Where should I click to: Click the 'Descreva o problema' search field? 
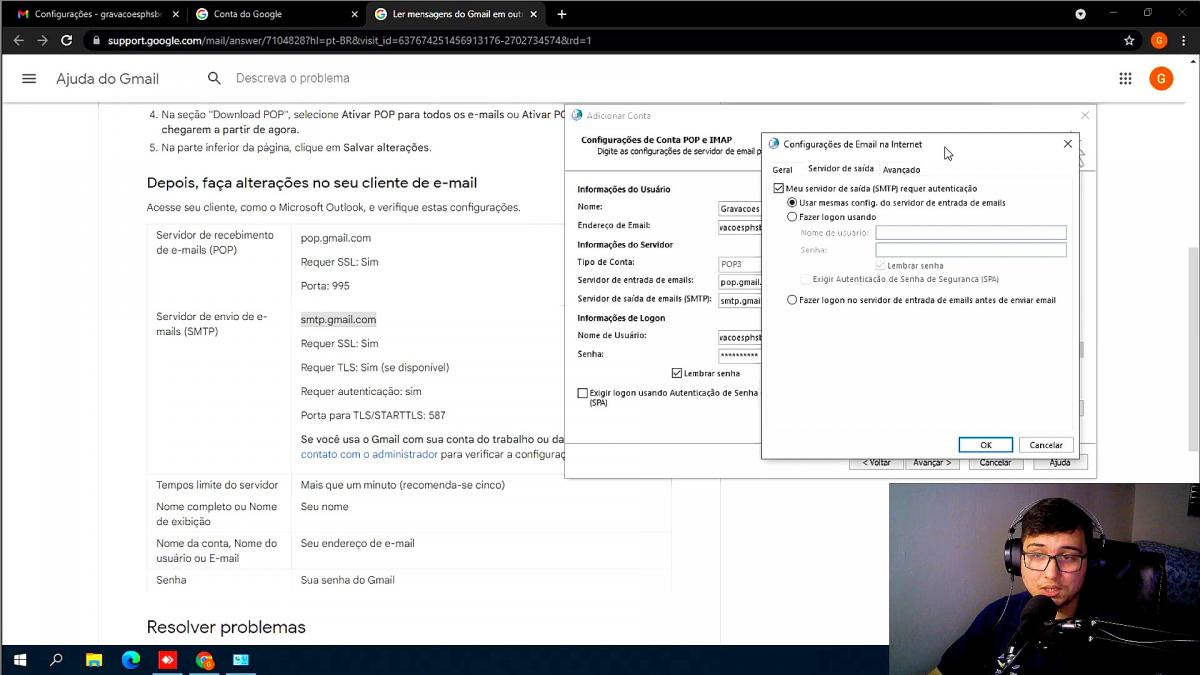(293, 78)
